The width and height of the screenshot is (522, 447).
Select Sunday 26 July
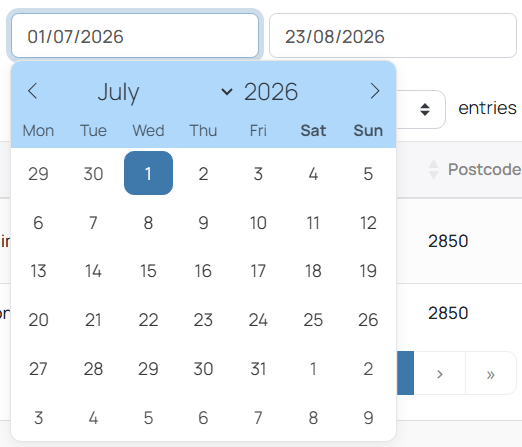368,320
